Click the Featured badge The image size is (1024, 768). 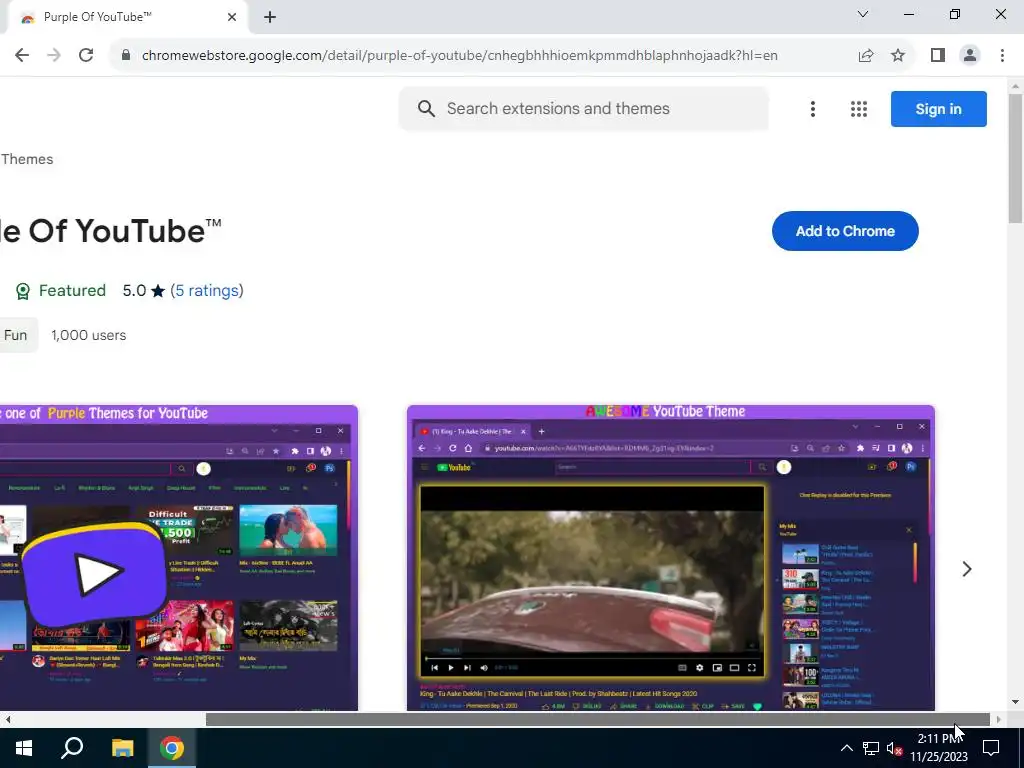[61, 291]
